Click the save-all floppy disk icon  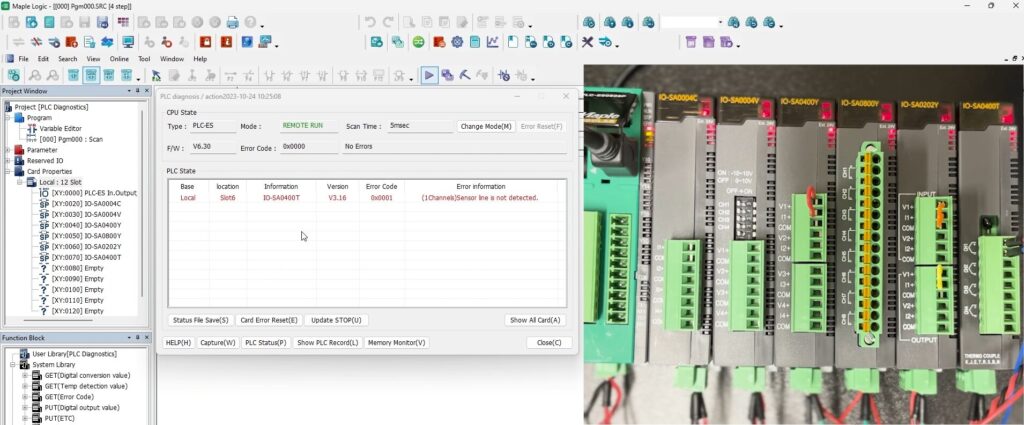click(103, 22)
